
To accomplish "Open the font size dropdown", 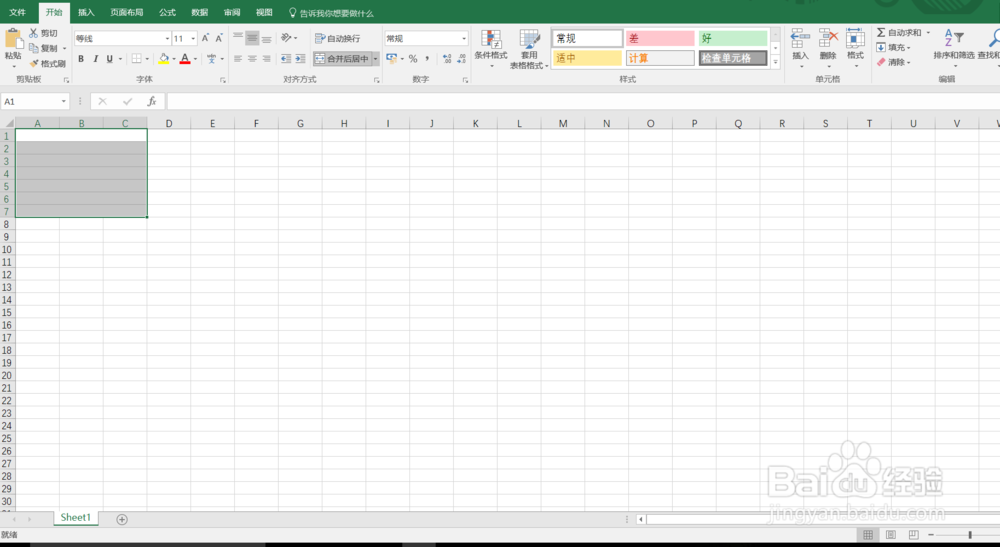I will tap(193, 38).
